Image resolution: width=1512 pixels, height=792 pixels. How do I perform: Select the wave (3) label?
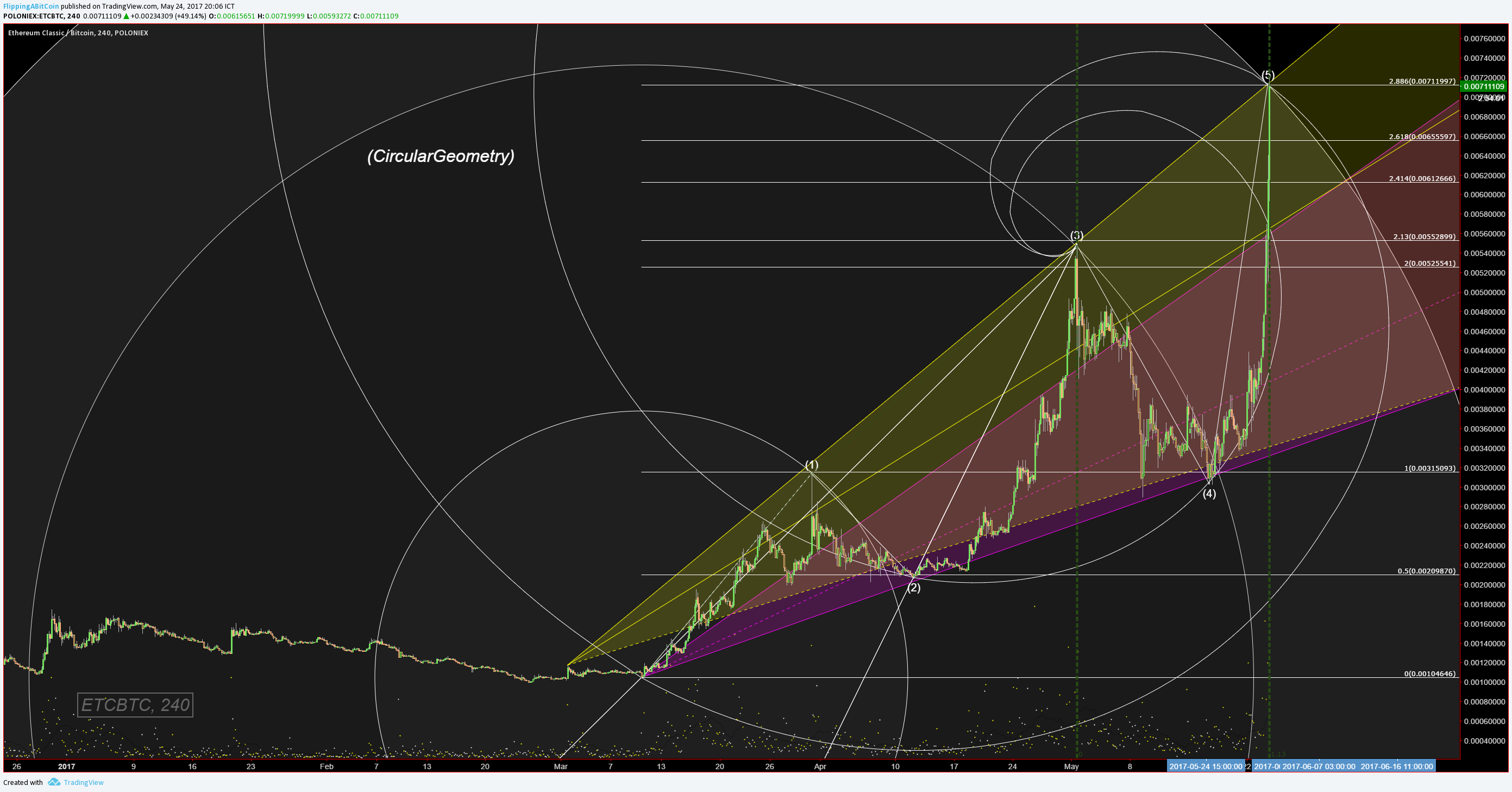coord(1076,235)
